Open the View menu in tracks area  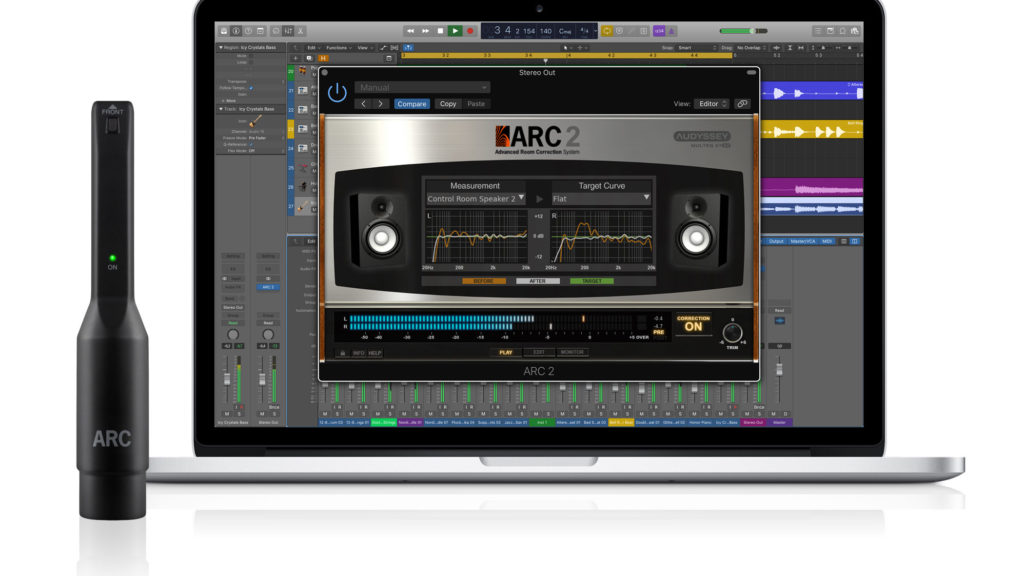tap(364, 48)
